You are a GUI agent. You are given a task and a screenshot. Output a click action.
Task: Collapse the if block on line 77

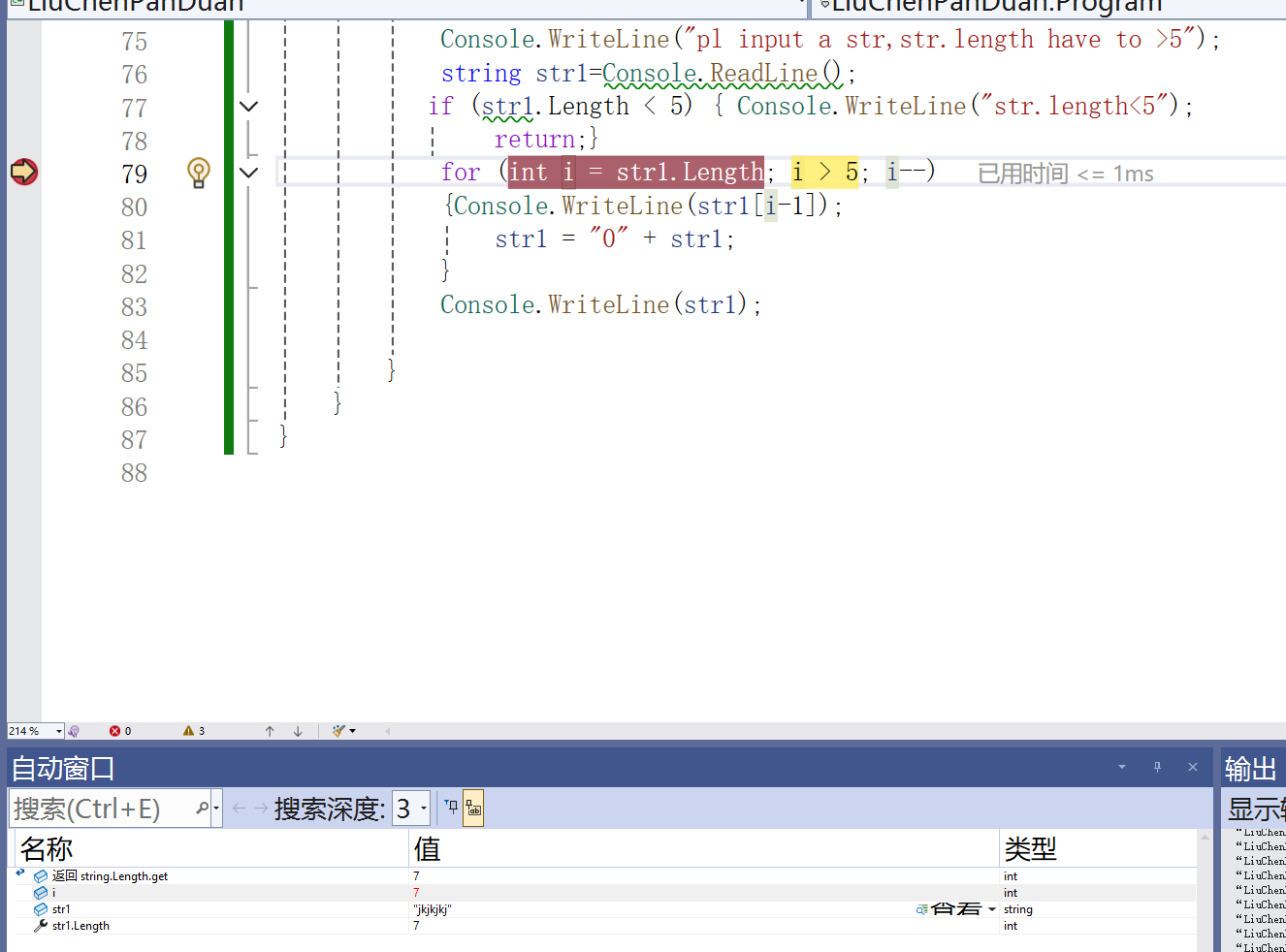coord(249,107)
